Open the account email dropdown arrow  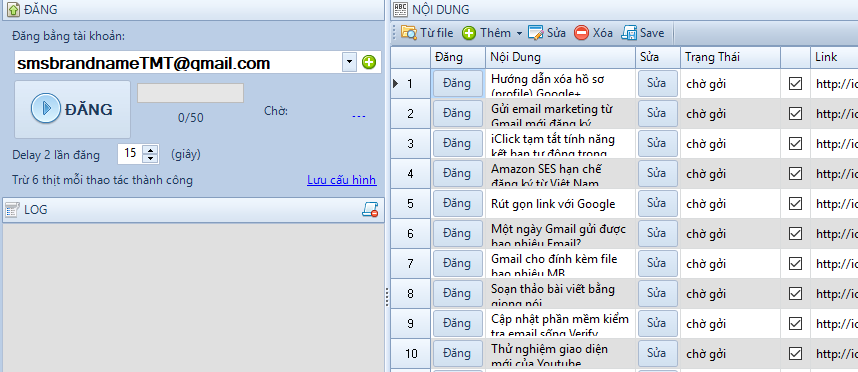[349, 62]
